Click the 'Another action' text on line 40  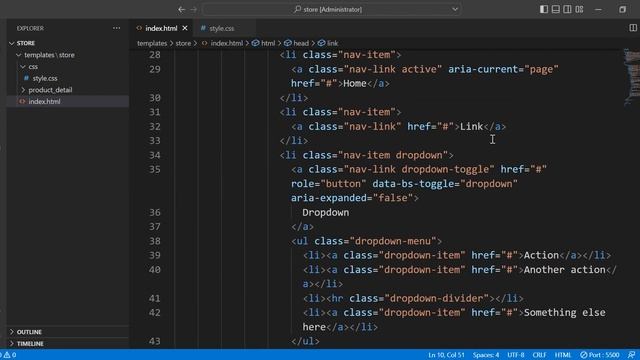pyautogui.click(x=564, y=270)
